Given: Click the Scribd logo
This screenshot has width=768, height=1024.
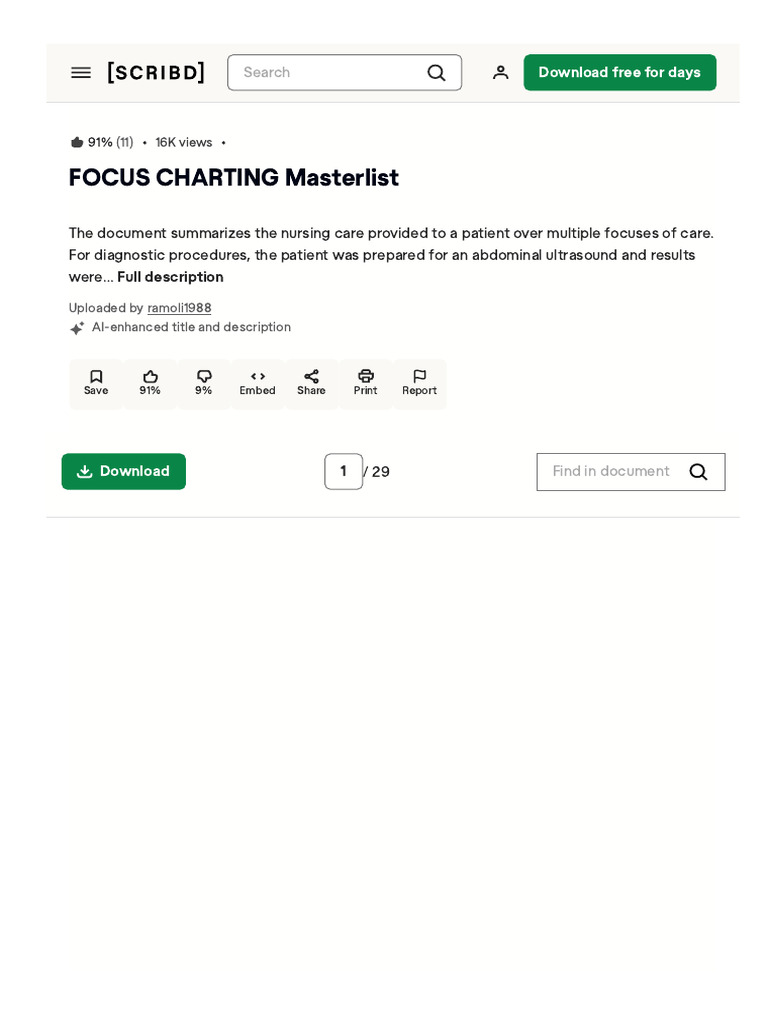Looking at the screenshot, I should click(x=156, y=73).
